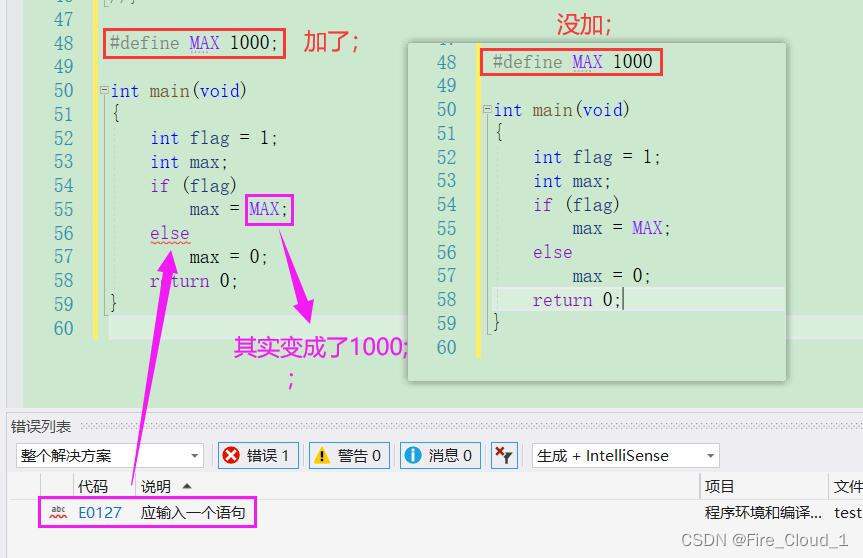The image size is (863, 558).
Task: Sort by the 说明 column header
Action: (156, 486)
